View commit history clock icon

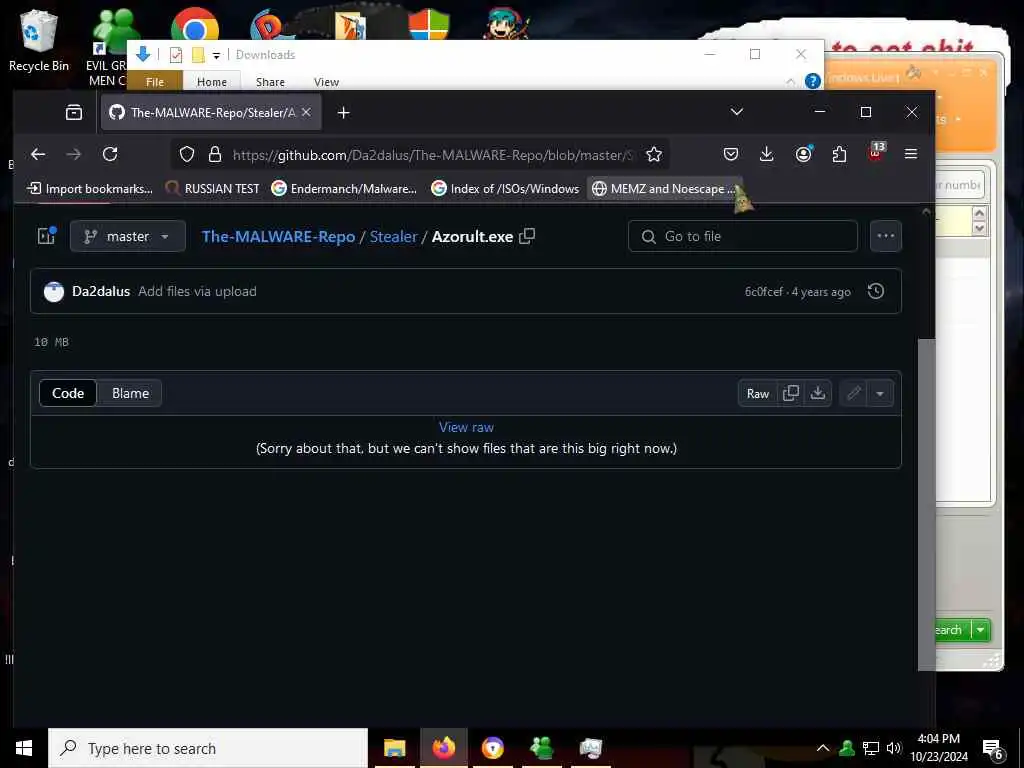(876, 291)
